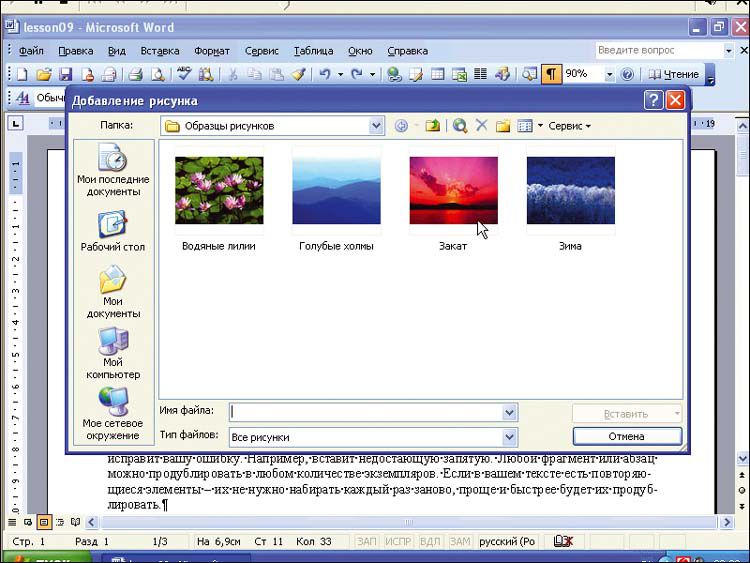Image resolution: width=750 pixels, height=563 pixels.
Task: Expand the 'Папка' folder dropdown
Action: (376, 126)
